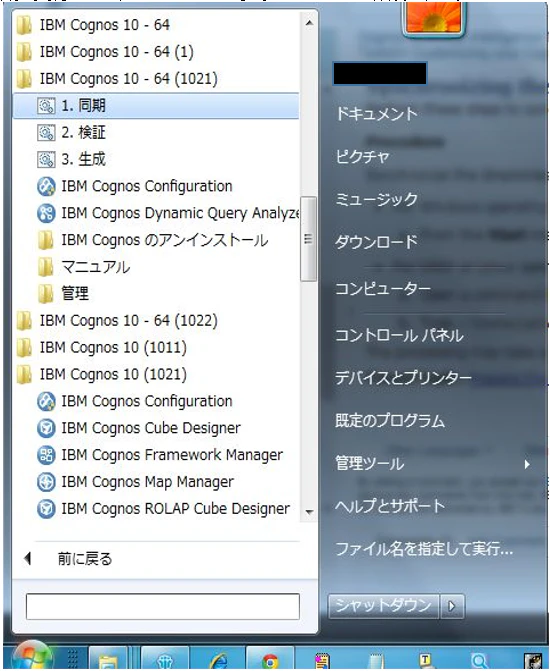Click the program list scroll-up arrow

(309, 23)
